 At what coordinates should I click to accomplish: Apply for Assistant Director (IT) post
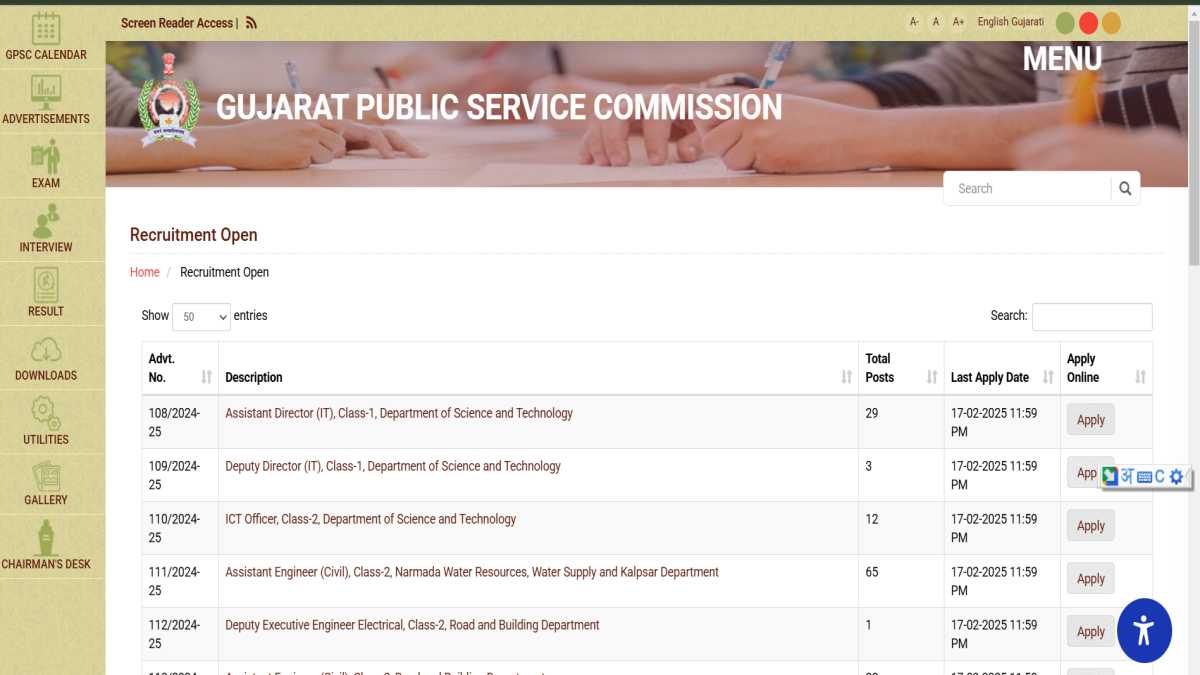(1091, 420)
